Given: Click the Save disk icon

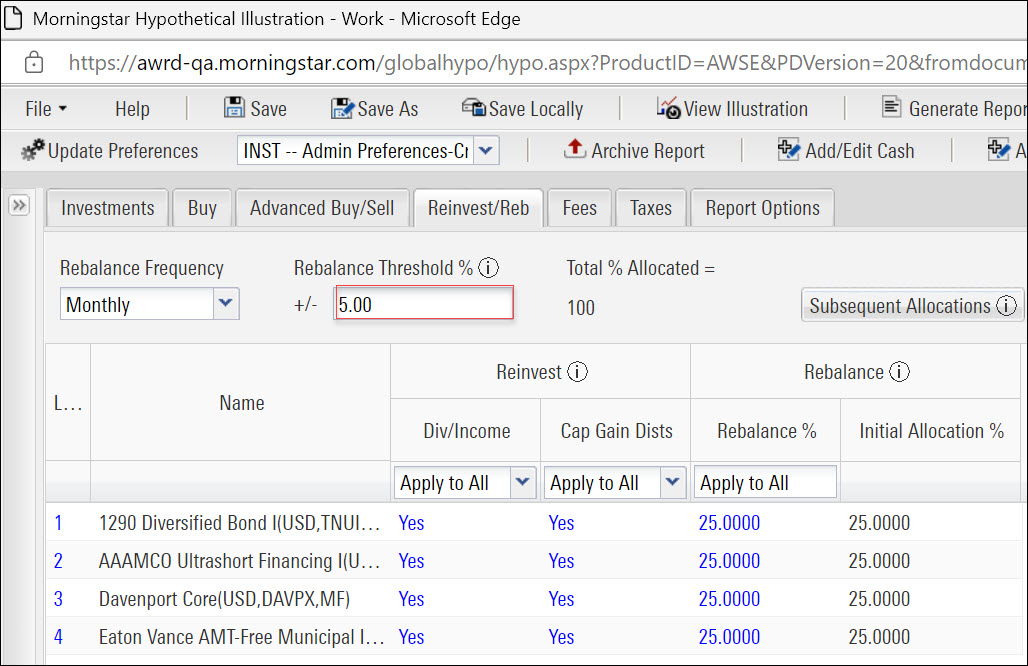Looking at the screenshot, I should [x=234, y=108].
